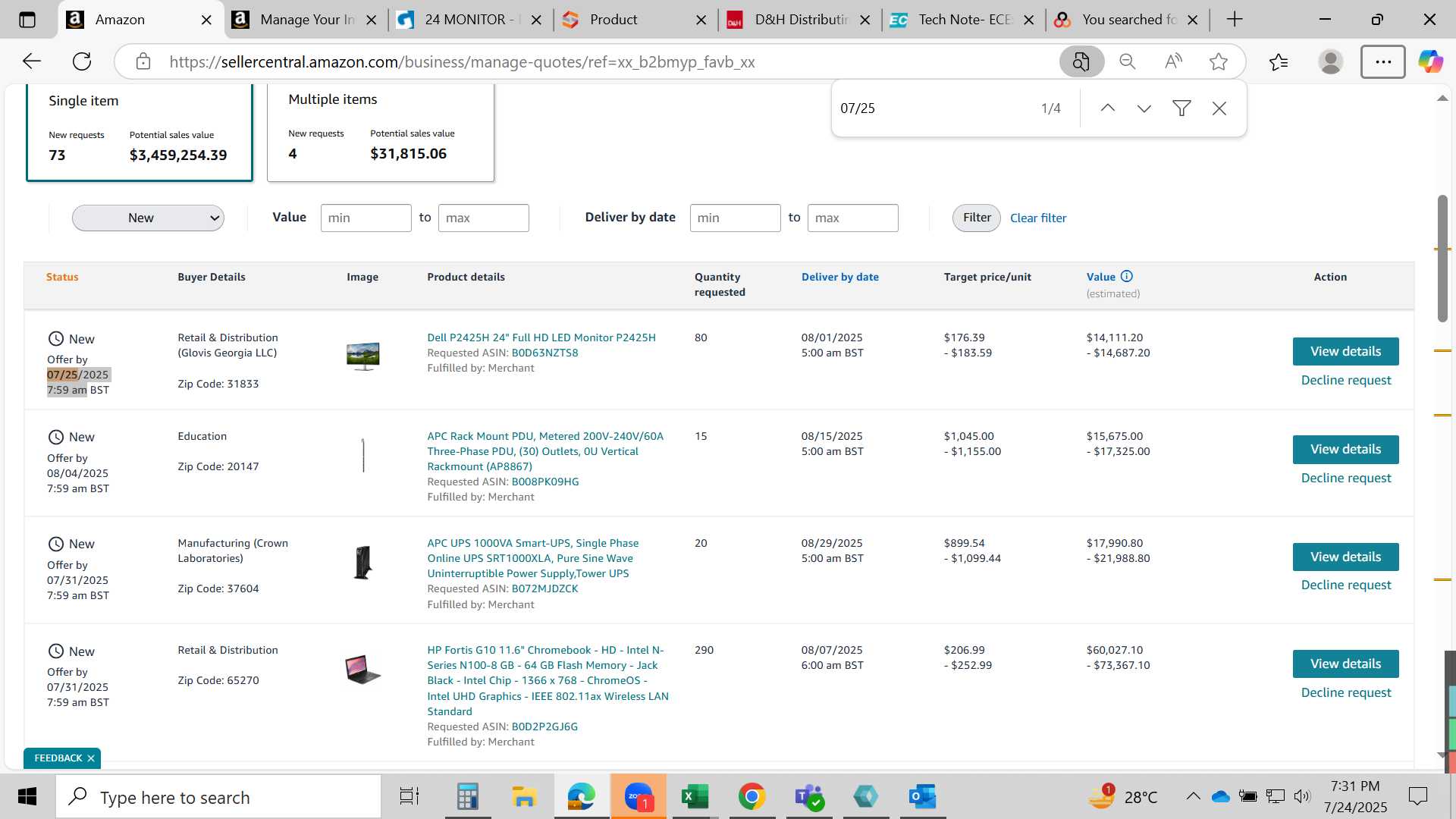Screen dimensions: 1456x819
Task: Click Value max input field
Action: point(484,218)
